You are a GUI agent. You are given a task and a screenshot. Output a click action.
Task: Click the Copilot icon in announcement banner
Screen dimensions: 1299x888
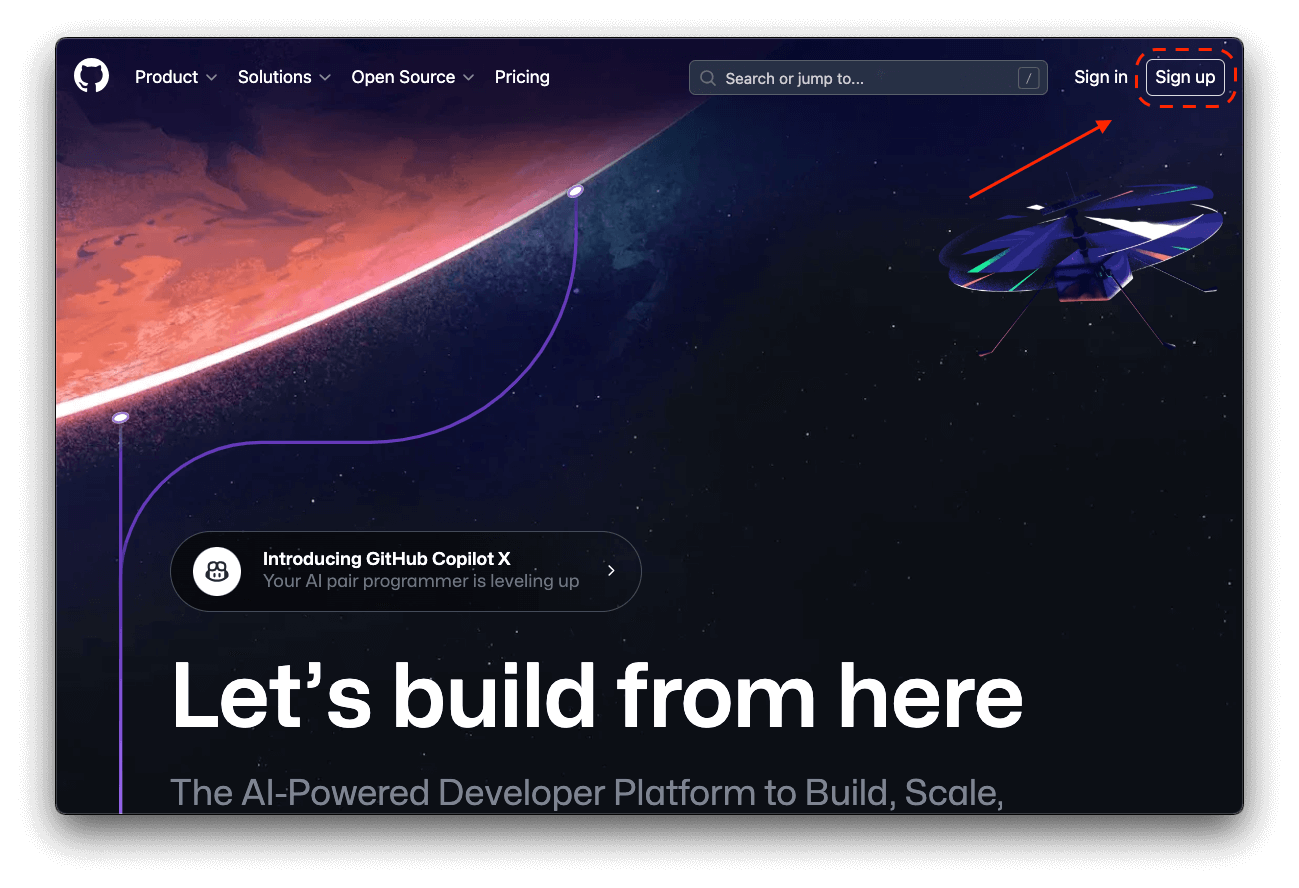217,571
